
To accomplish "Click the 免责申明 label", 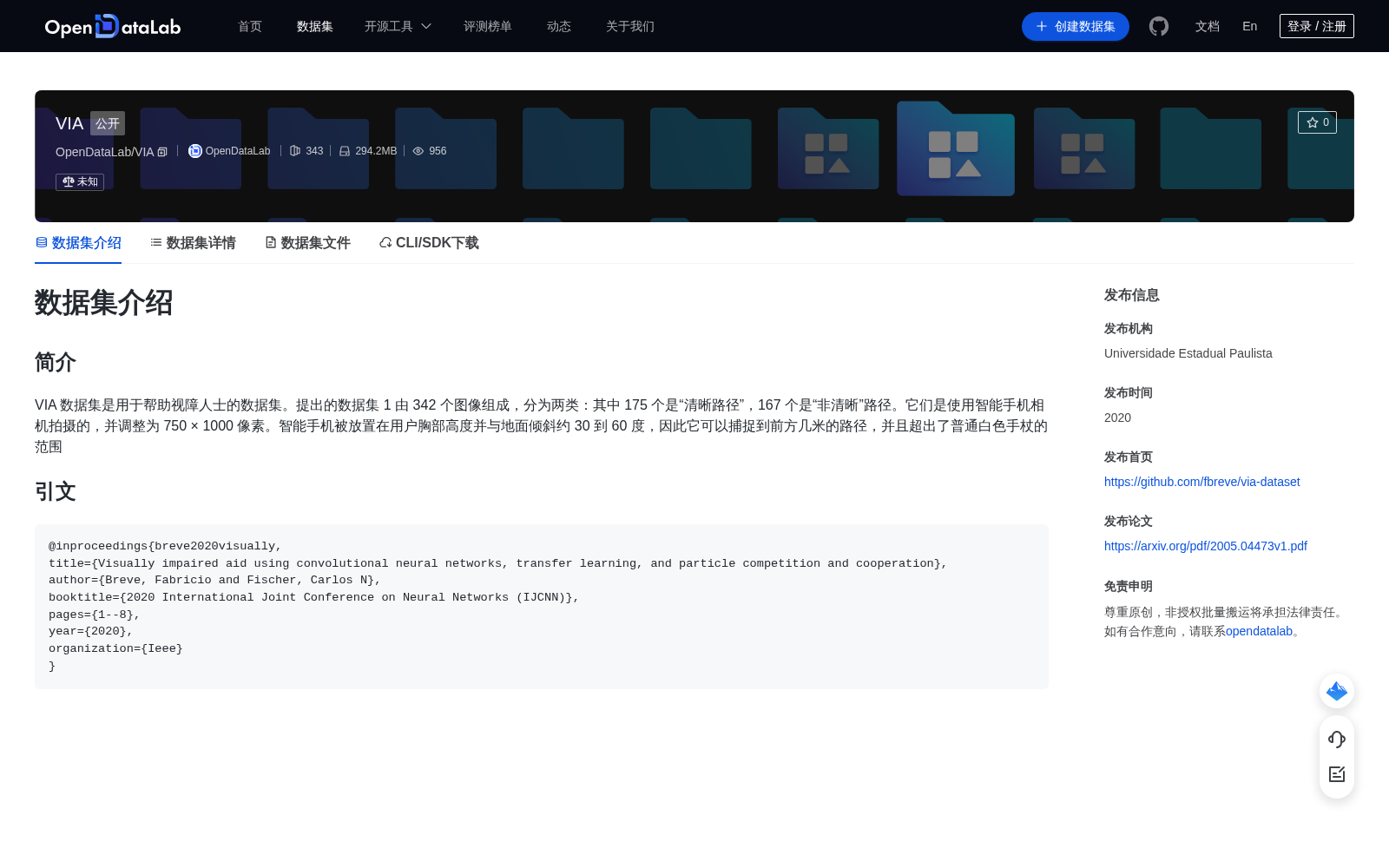I will click(1129, 586).
